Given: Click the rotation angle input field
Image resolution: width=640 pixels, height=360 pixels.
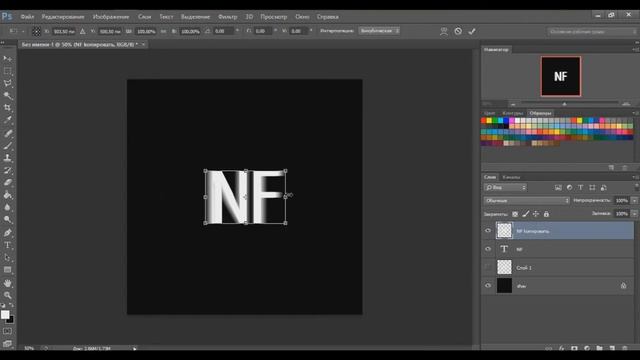Looking at the screenshot, I should 224,31.
